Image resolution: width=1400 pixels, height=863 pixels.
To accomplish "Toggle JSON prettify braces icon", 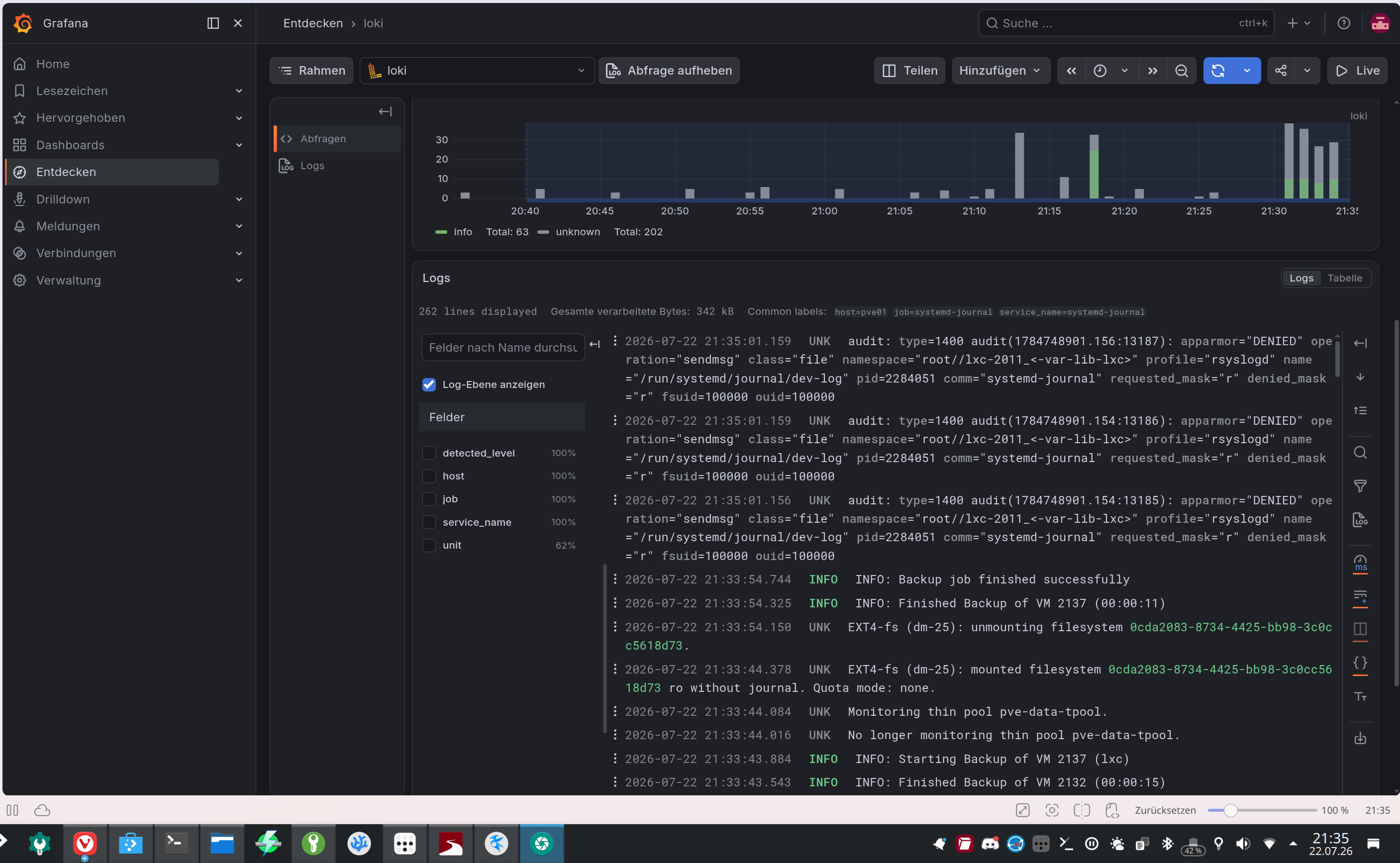I will pyautogui.click(x=1360, y=663).
